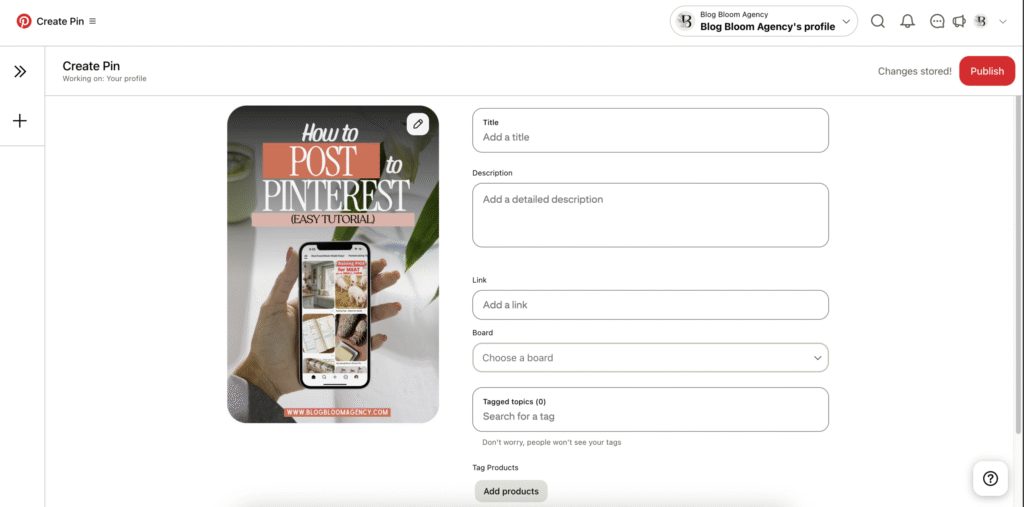The width and height of the screenshot is (1024, 507).
Task: Open the search magnifier icon
Action: [x=878, y=21]
